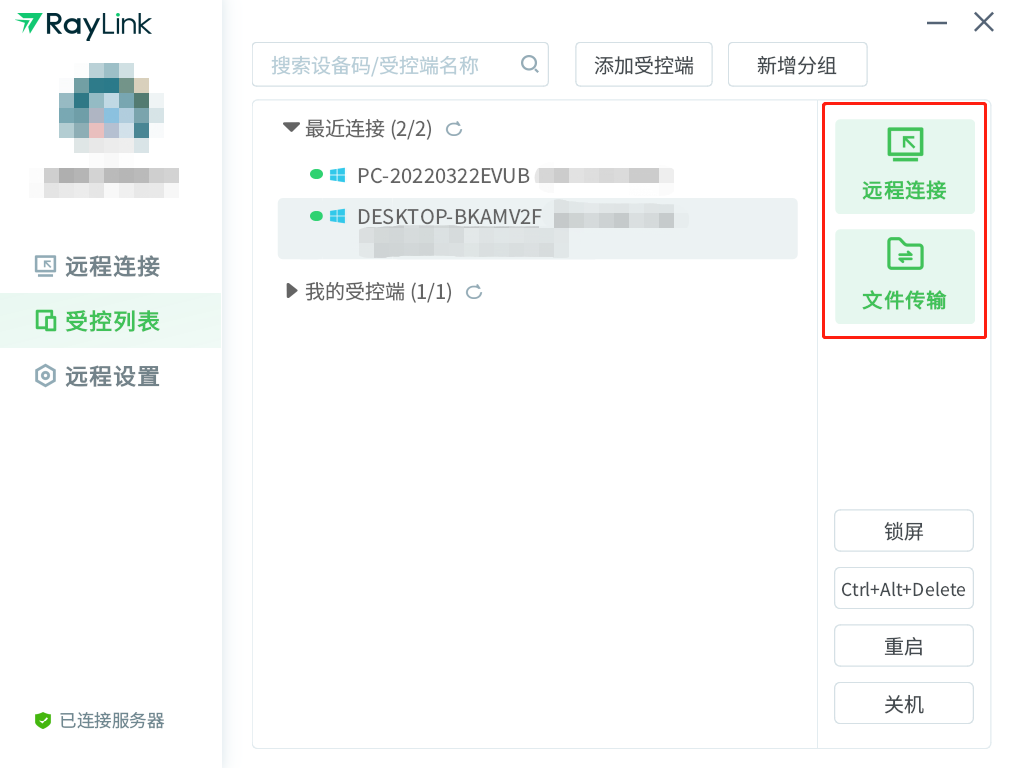Click the RayLink logo
This screenshot has width=1020, height=768.
pyautogui.click(x=84, y=24)
